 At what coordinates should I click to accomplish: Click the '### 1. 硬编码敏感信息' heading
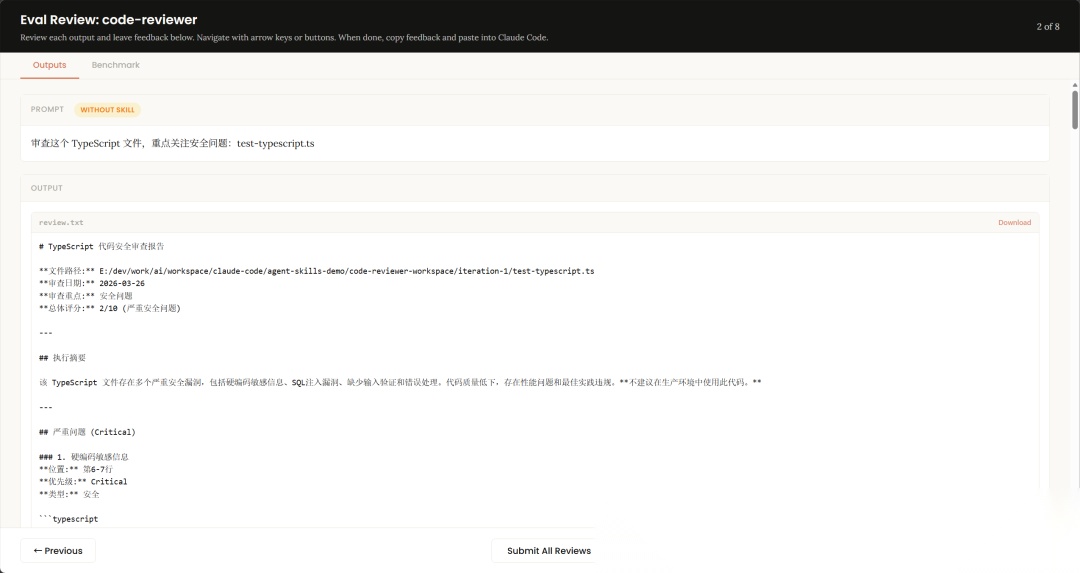click(x=84, y=457)
